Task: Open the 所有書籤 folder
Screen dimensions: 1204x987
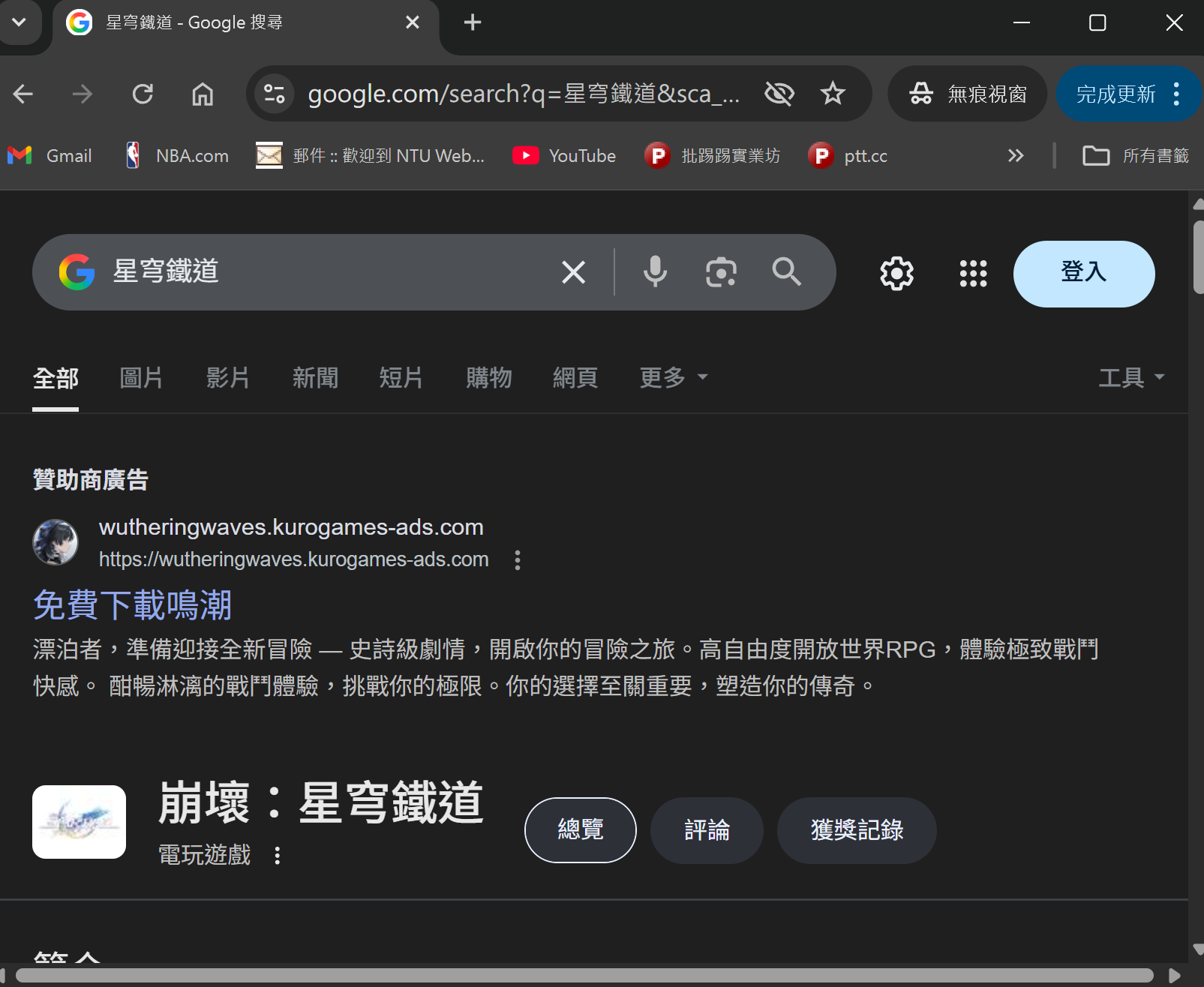Action: 1136,156
